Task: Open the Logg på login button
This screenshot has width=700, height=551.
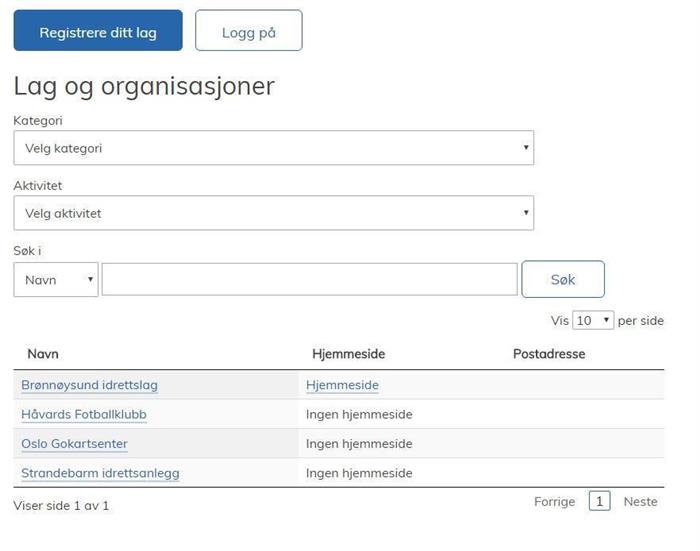Action: 249,30
